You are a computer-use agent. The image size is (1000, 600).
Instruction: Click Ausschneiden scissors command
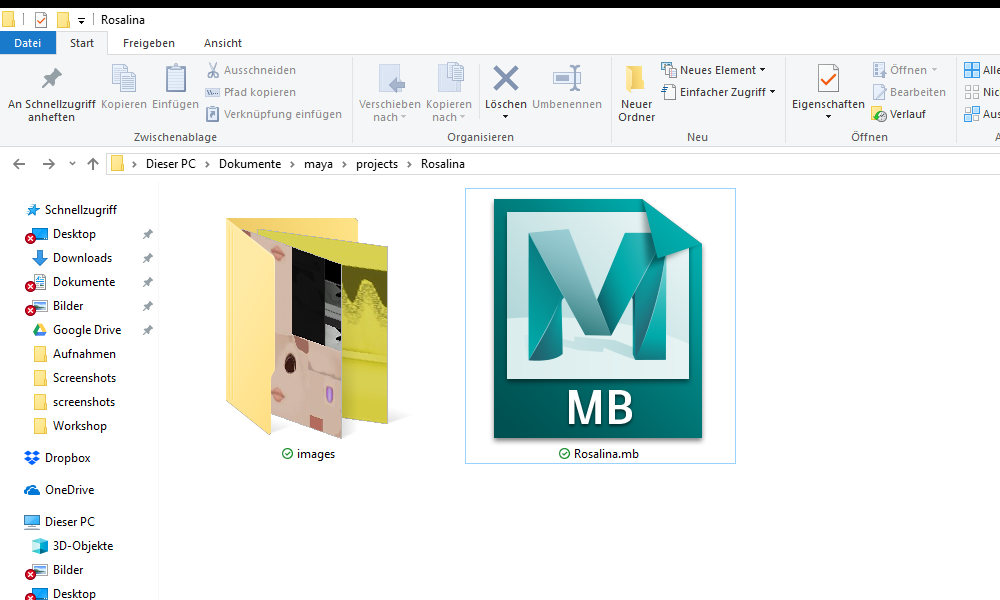click(x=251, y=70)
